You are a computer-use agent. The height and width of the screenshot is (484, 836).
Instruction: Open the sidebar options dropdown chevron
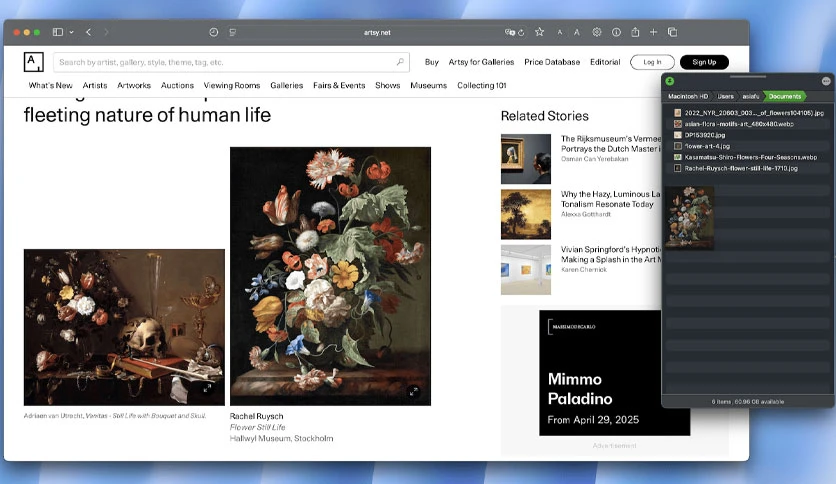[71, 32]
